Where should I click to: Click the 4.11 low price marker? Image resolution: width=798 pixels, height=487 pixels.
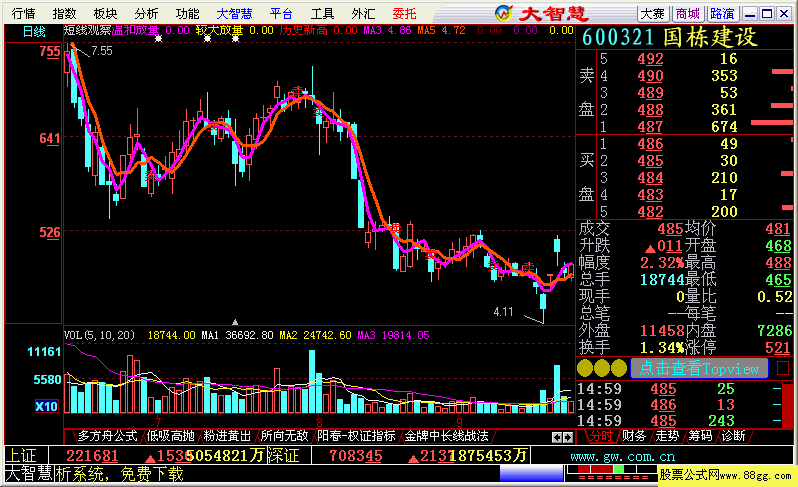coord(503,311)
